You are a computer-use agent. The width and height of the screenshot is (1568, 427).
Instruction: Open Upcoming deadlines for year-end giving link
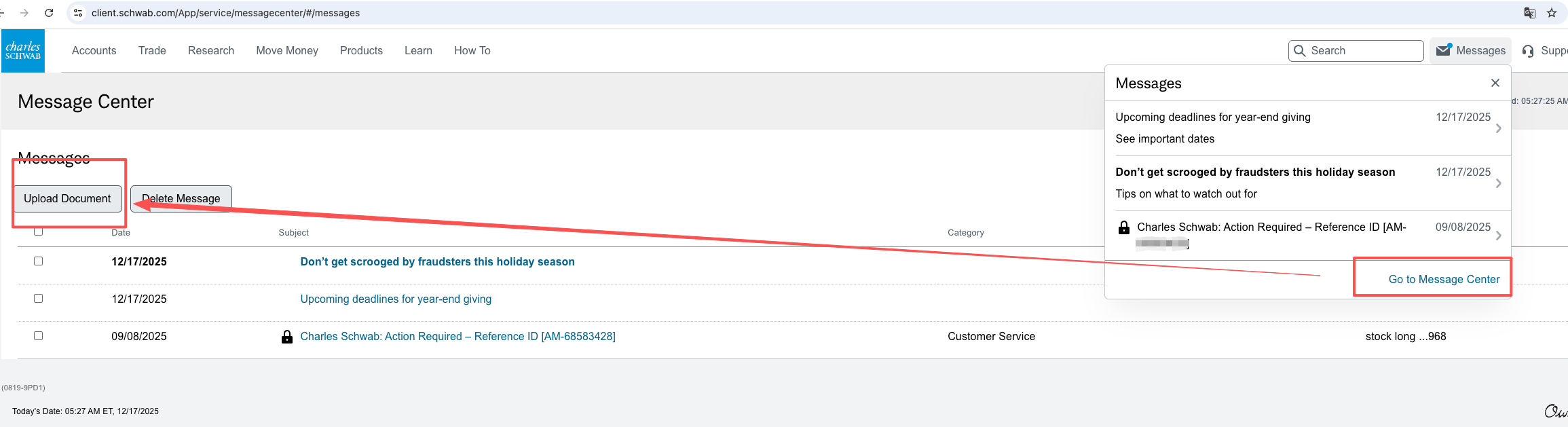[x=396, y=299]
